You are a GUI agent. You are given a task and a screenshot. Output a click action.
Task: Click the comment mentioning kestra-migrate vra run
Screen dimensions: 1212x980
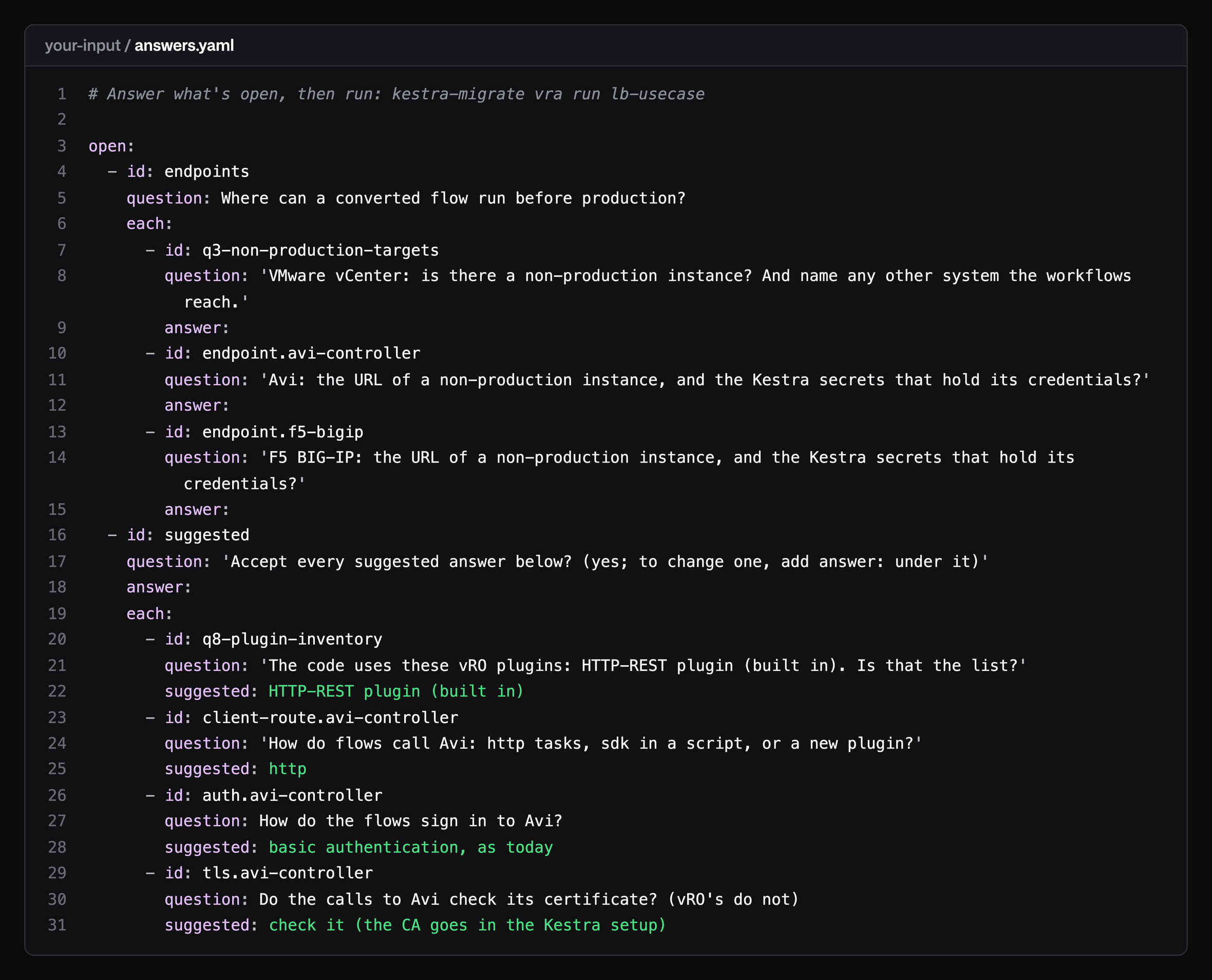tap(396, 94)
